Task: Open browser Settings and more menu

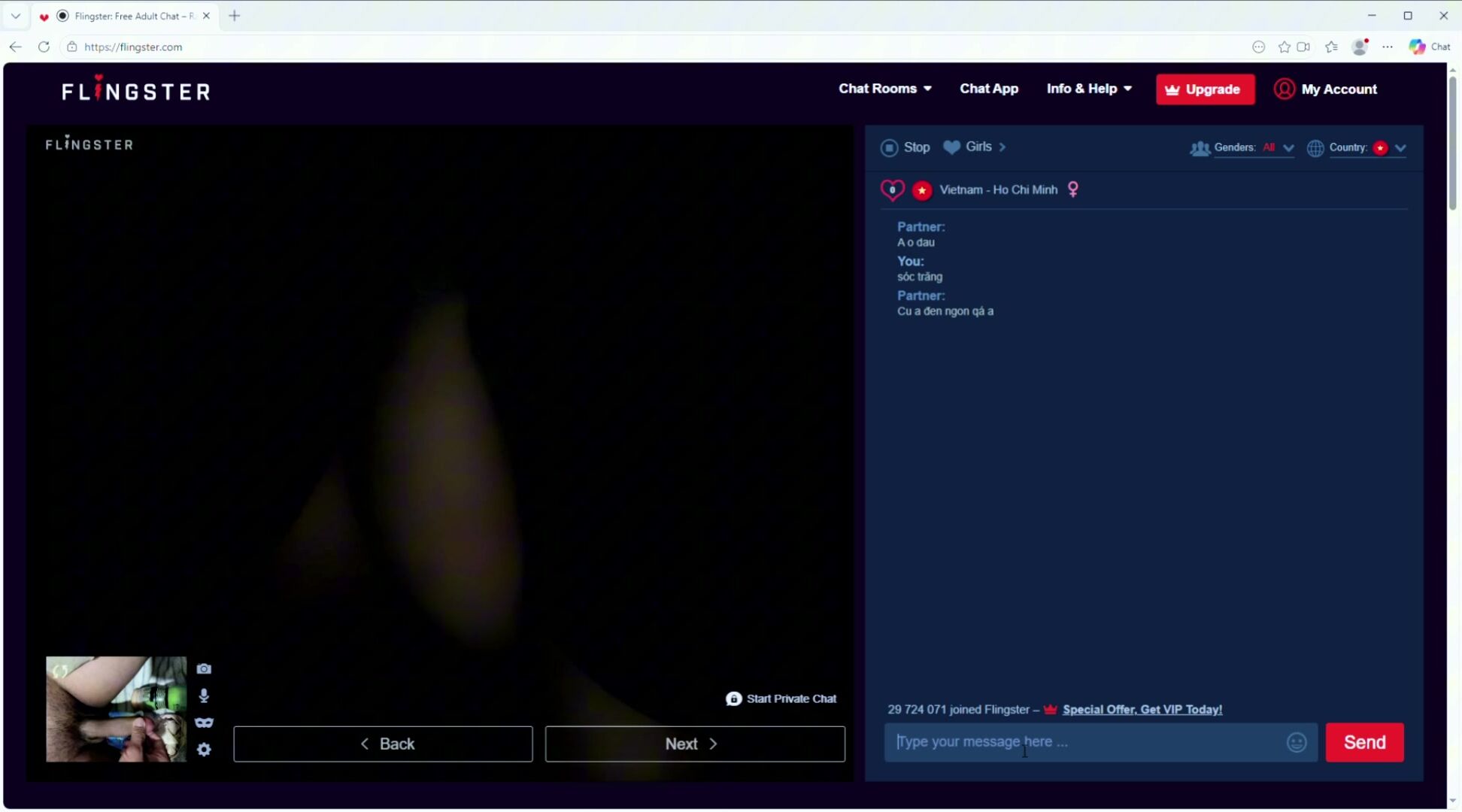Action: coord(1388,47)
